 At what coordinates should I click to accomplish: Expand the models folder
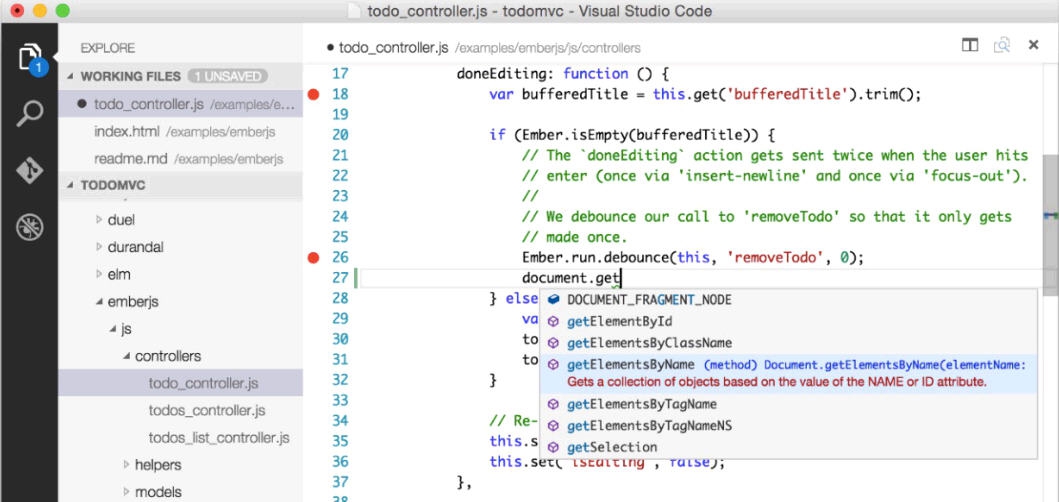point(126,492)
